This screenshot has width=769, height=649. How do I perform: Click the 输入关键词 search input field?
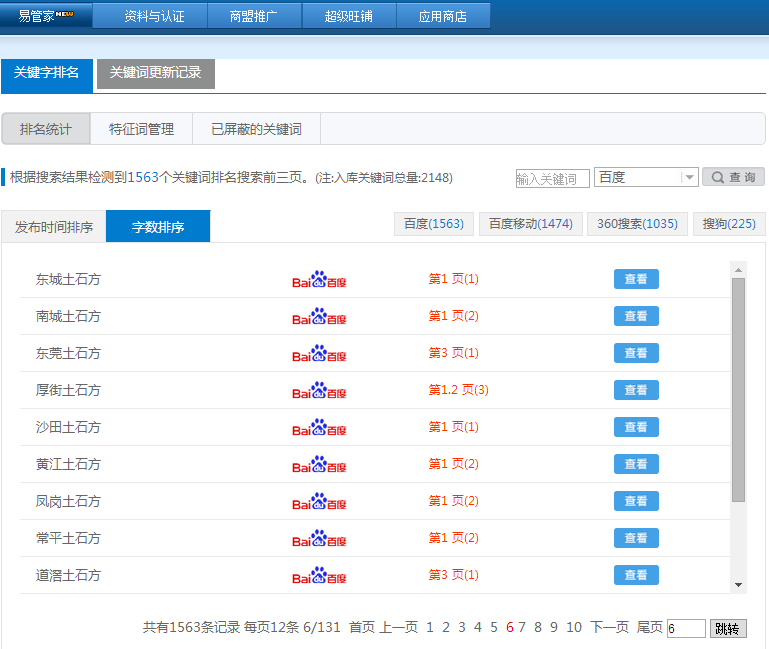tap(552, 179)
